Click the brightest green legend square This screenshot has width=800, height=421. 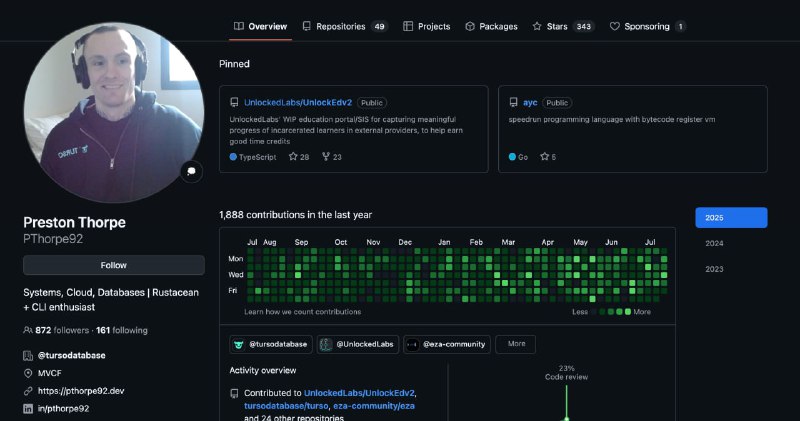click(628, 312)
